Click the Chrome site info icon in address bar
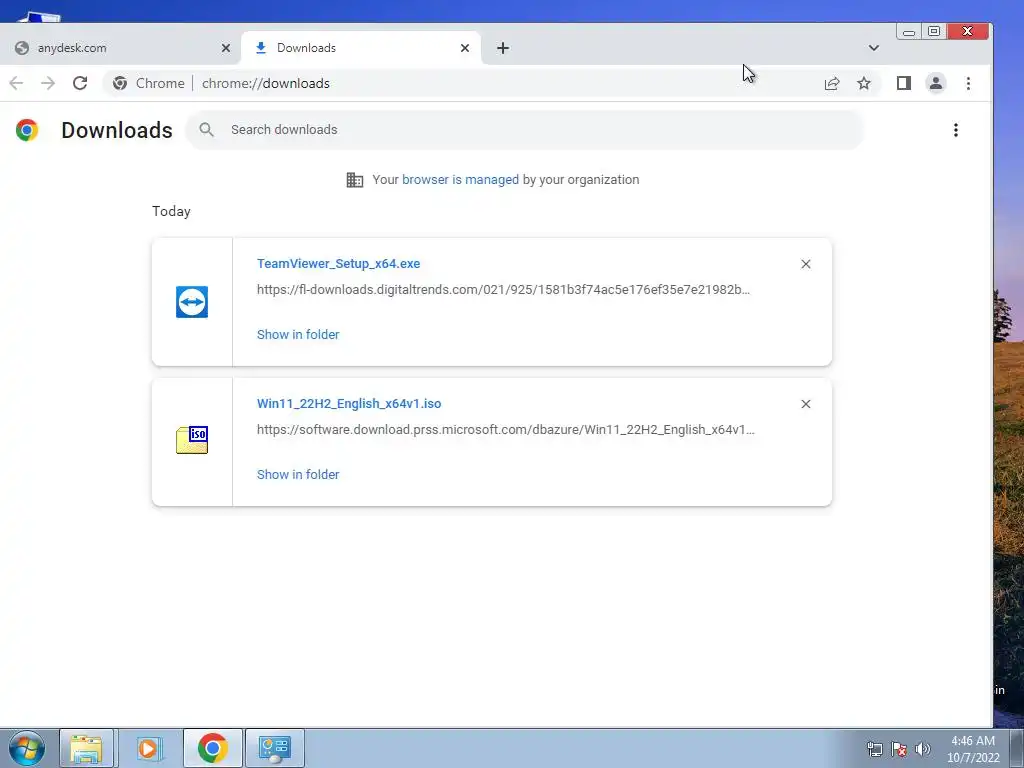This screenshot has height=768, width=1024. pyautogui.click(x=120, y=83)
